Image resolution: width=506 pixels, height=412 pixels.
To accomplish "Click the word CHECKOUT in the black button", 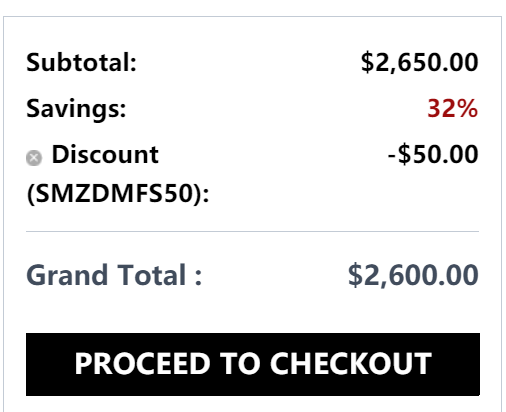I will pyautogui.click(x=351, y=364).
